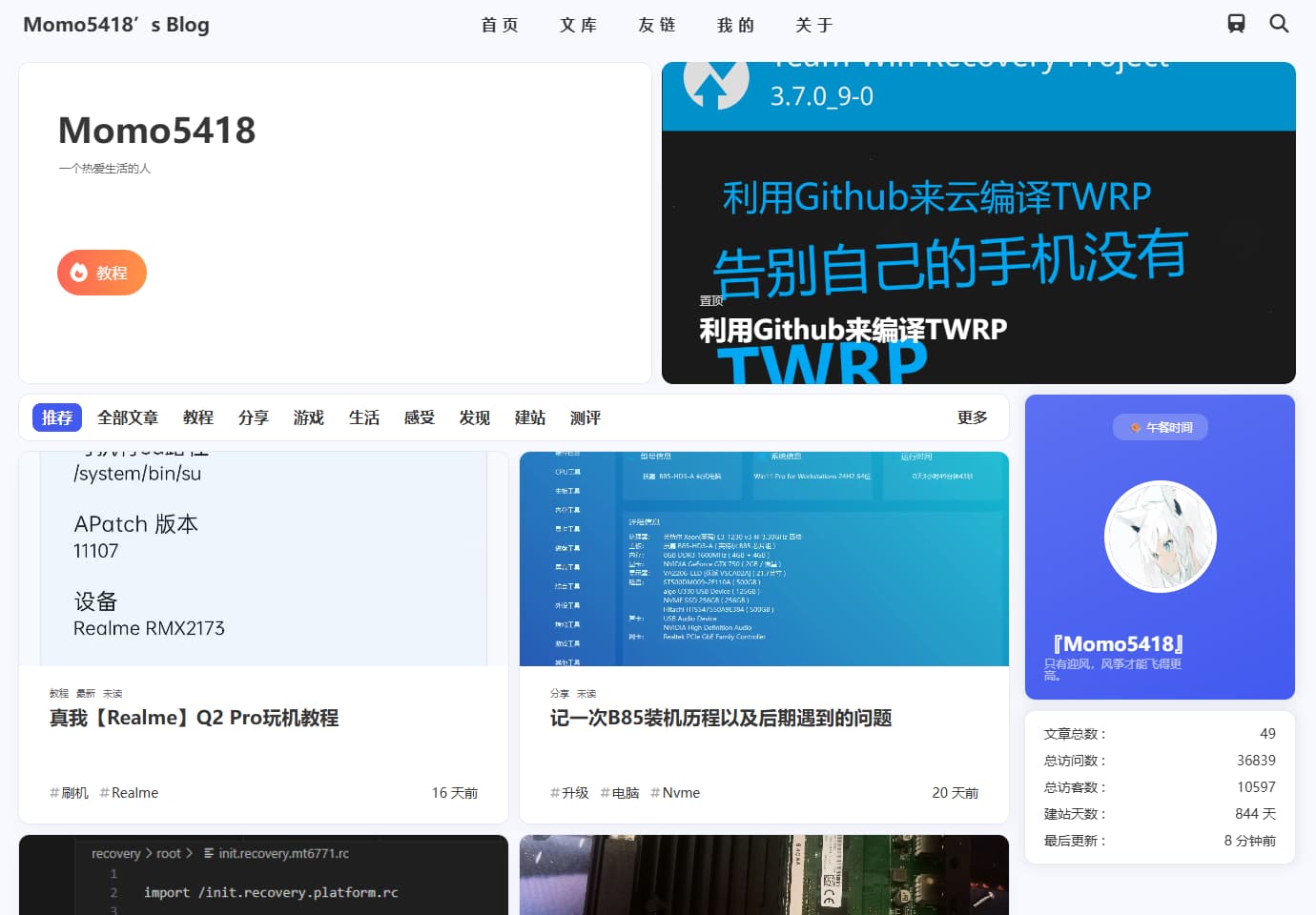Expand the 我的 navigation menu
Image resolution: width=1316 pixels, height=915 pixels.
tap(735, 25)
